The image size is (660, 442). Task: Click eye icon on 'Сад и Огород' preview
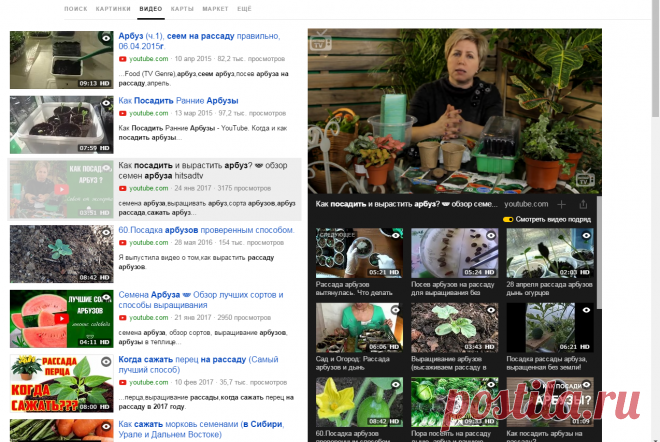pyautogui.click(x=396, y=310)
